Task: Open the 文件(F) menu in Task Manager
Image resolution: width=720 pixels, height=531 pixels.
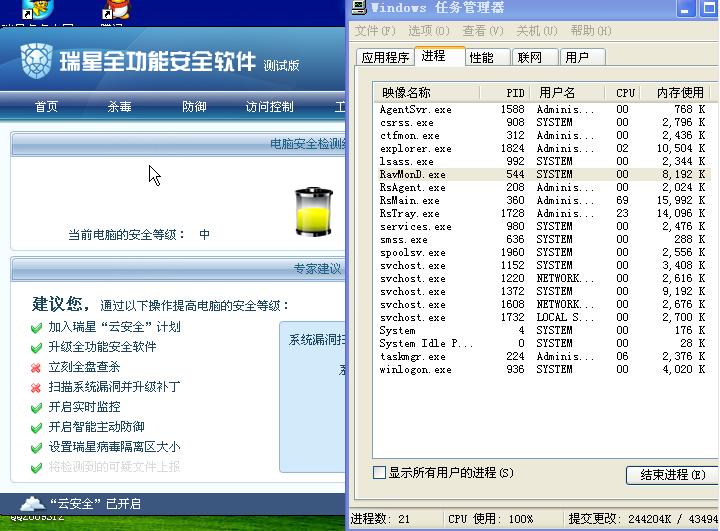Action: coord(375,31)
